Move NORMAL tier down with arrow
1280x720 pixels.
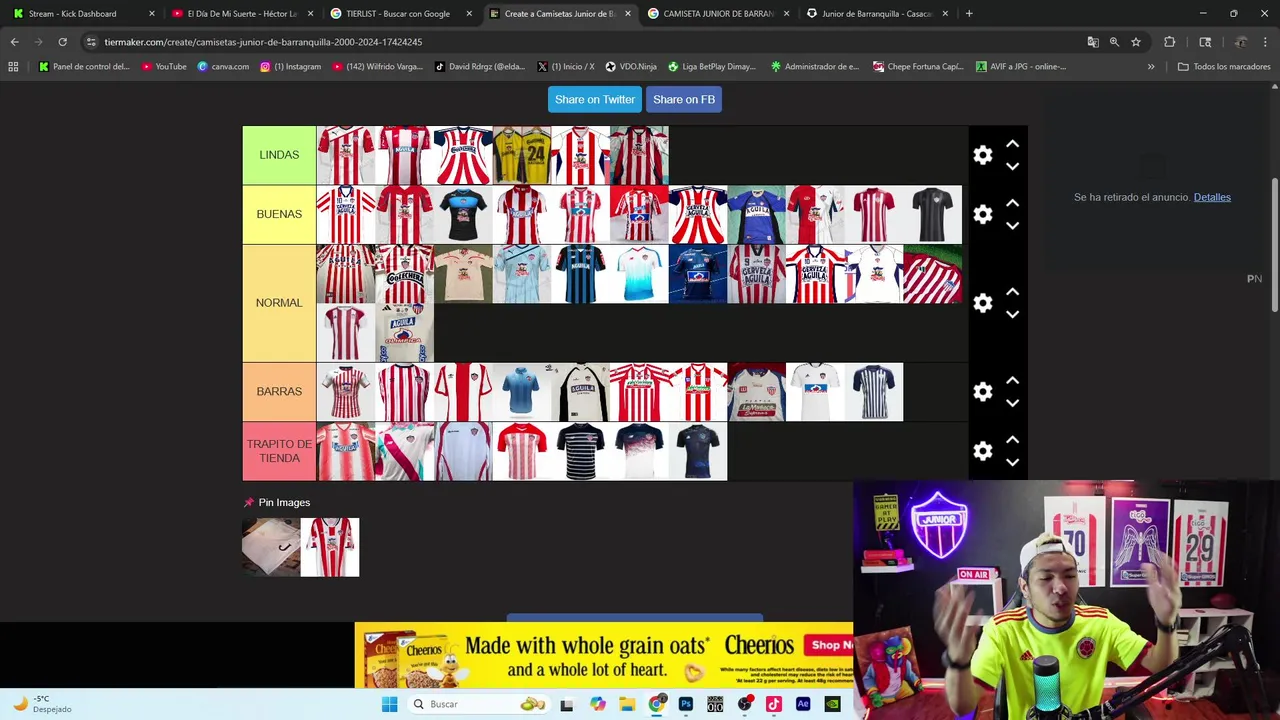point(1012,314)
